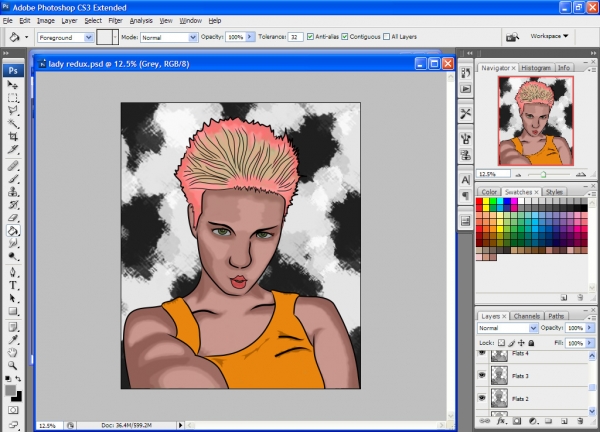Viewport: 600px width, 432px height.
Task: Open the Mode dropdown in options bar
Action: pos(192,37)
